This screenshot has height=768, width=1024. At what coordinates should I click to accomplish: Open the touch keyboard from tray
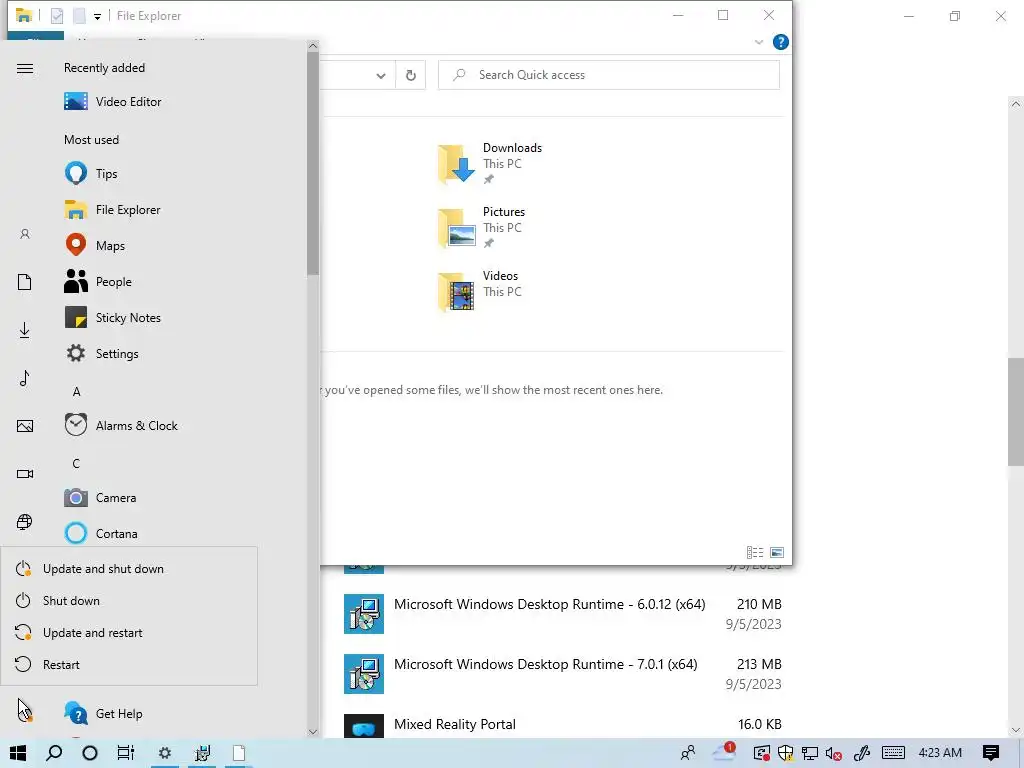[893, 753]
